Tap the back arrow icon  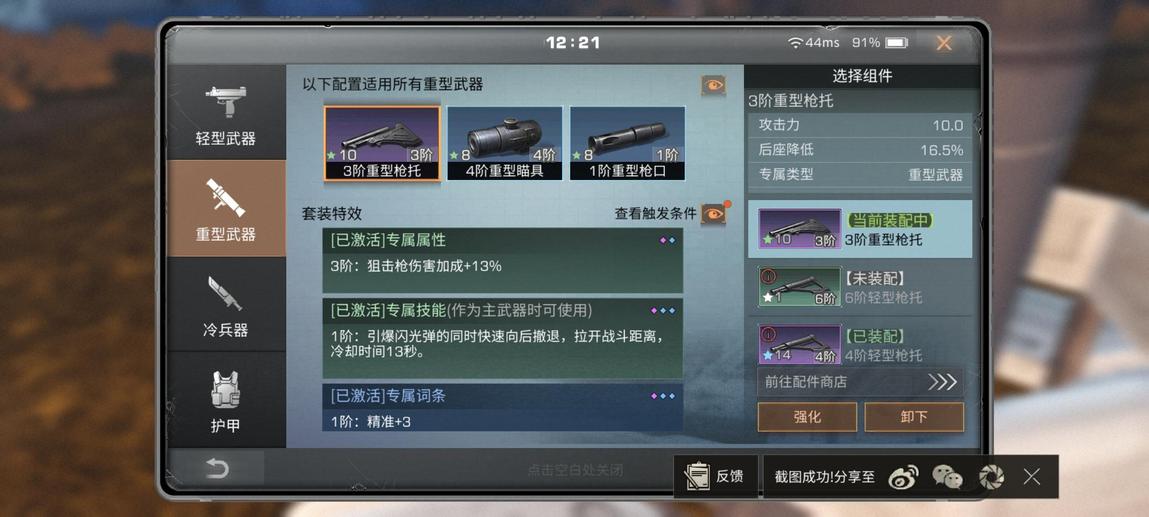click(217, 468)
